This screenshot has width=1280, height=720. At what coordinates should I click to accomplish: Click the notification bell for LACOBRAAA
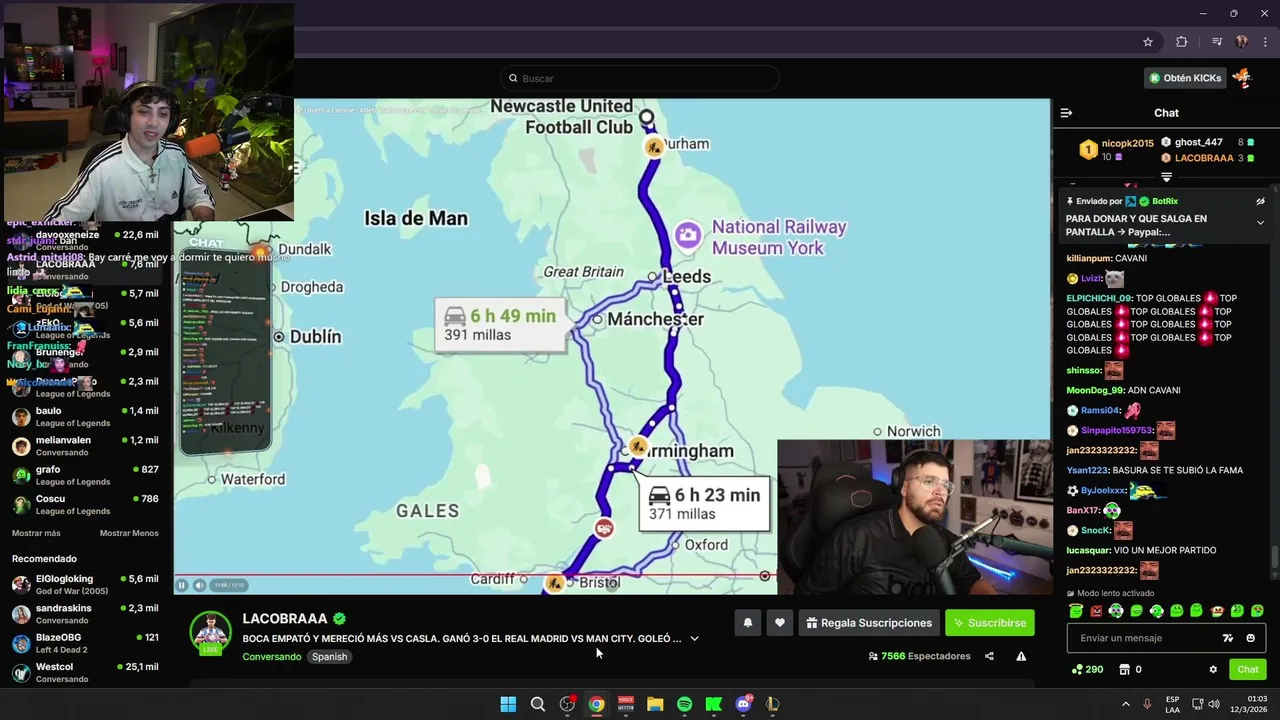pyautogui.click(x=747, y=623)
